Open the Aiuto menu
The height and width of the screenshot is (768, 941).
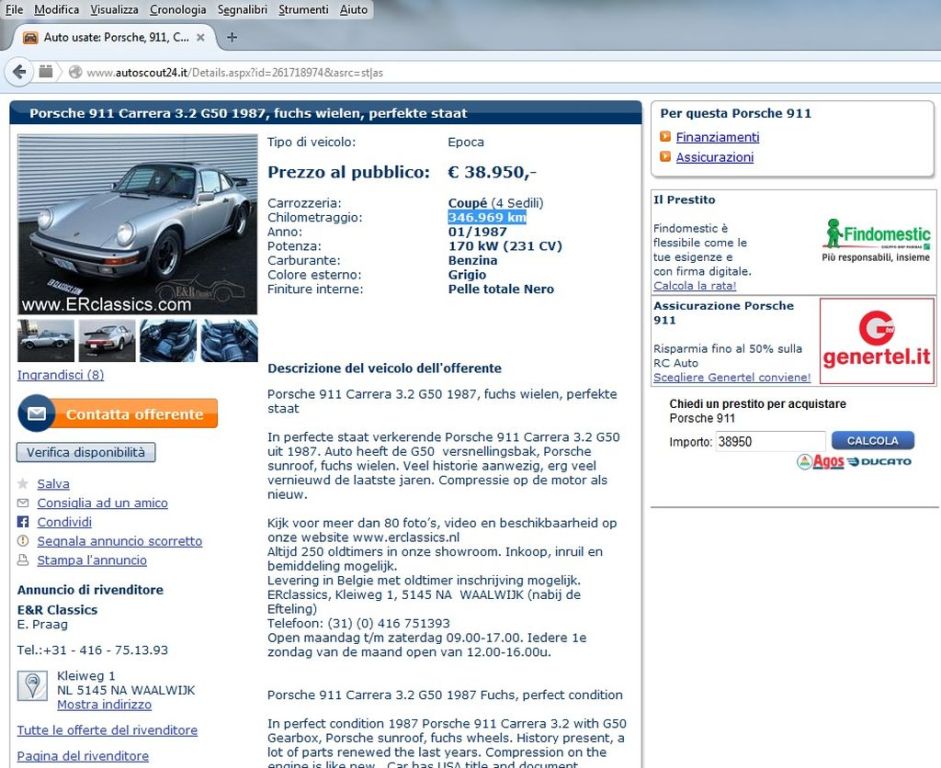click(353, 10)
